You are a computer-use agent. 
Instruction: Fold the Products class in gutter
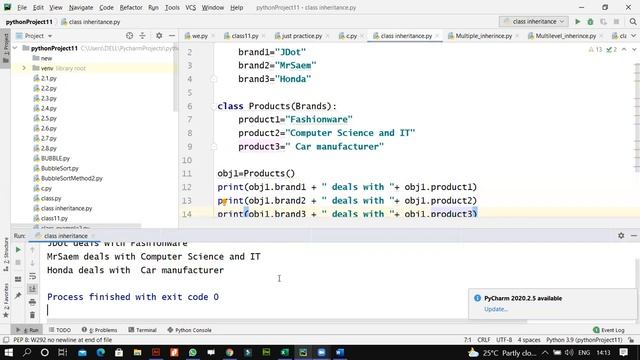coord(214,106)
